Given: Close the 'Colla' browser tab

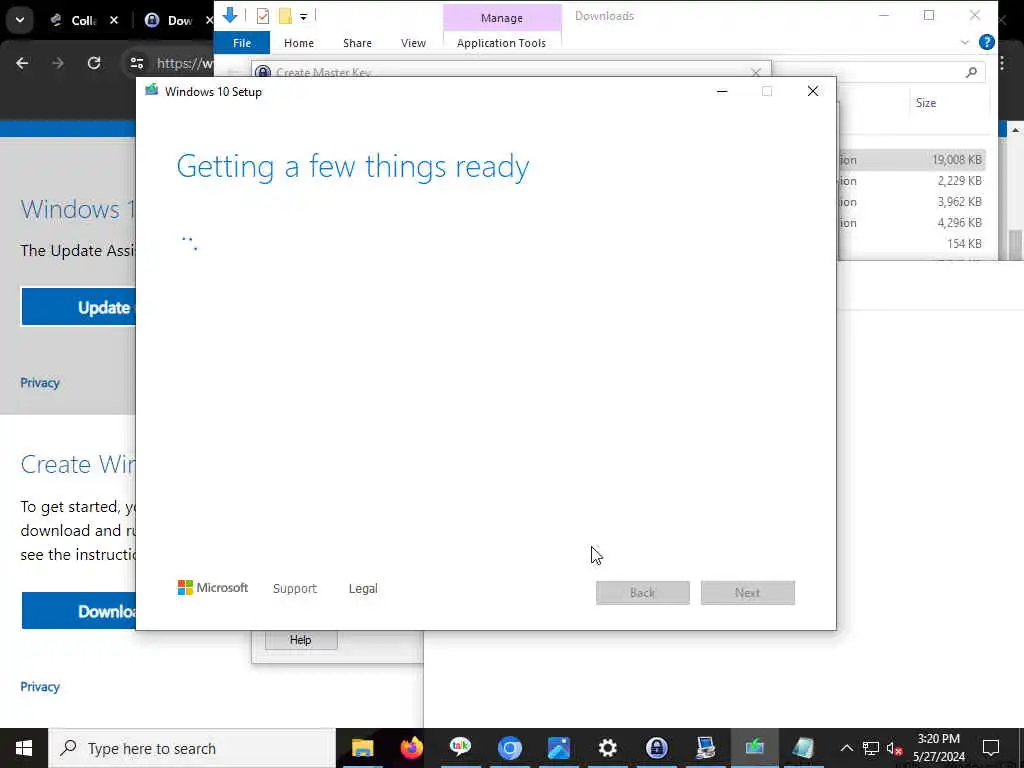Looking at the screenshot, I should pos(114,20).
